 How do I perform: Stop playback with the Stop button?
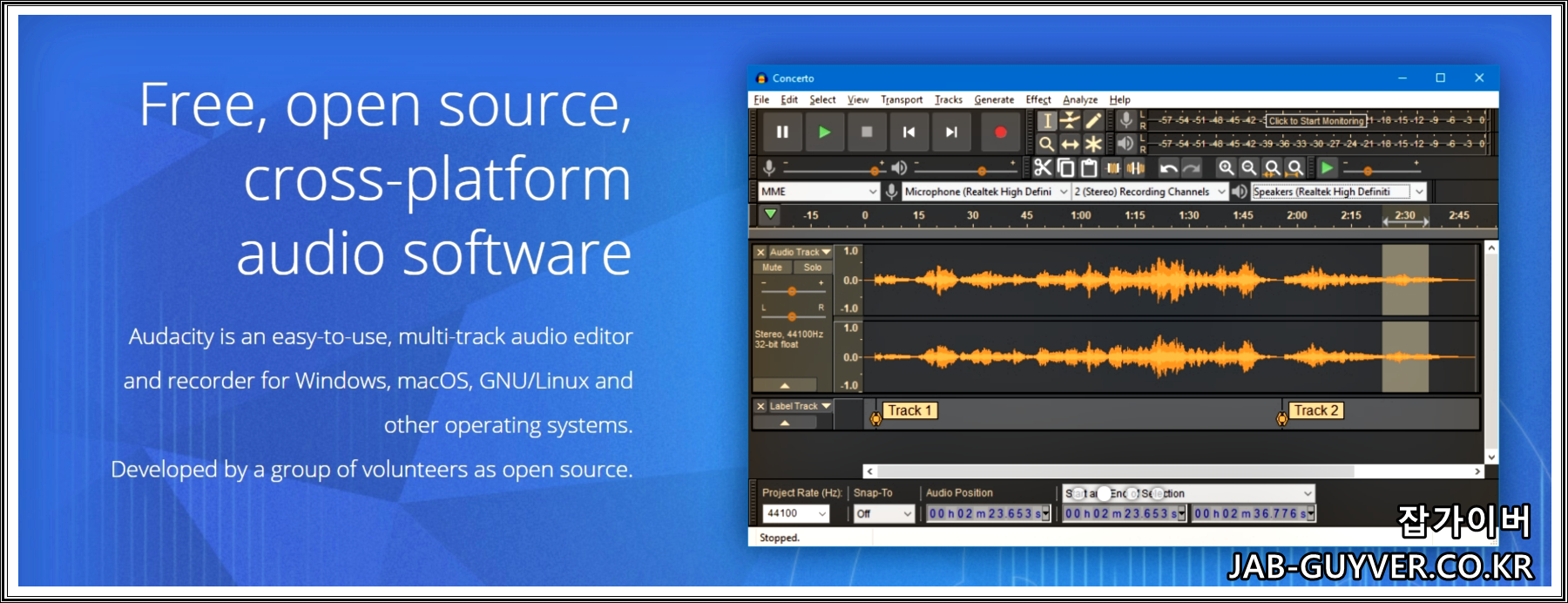pos(867,132)
